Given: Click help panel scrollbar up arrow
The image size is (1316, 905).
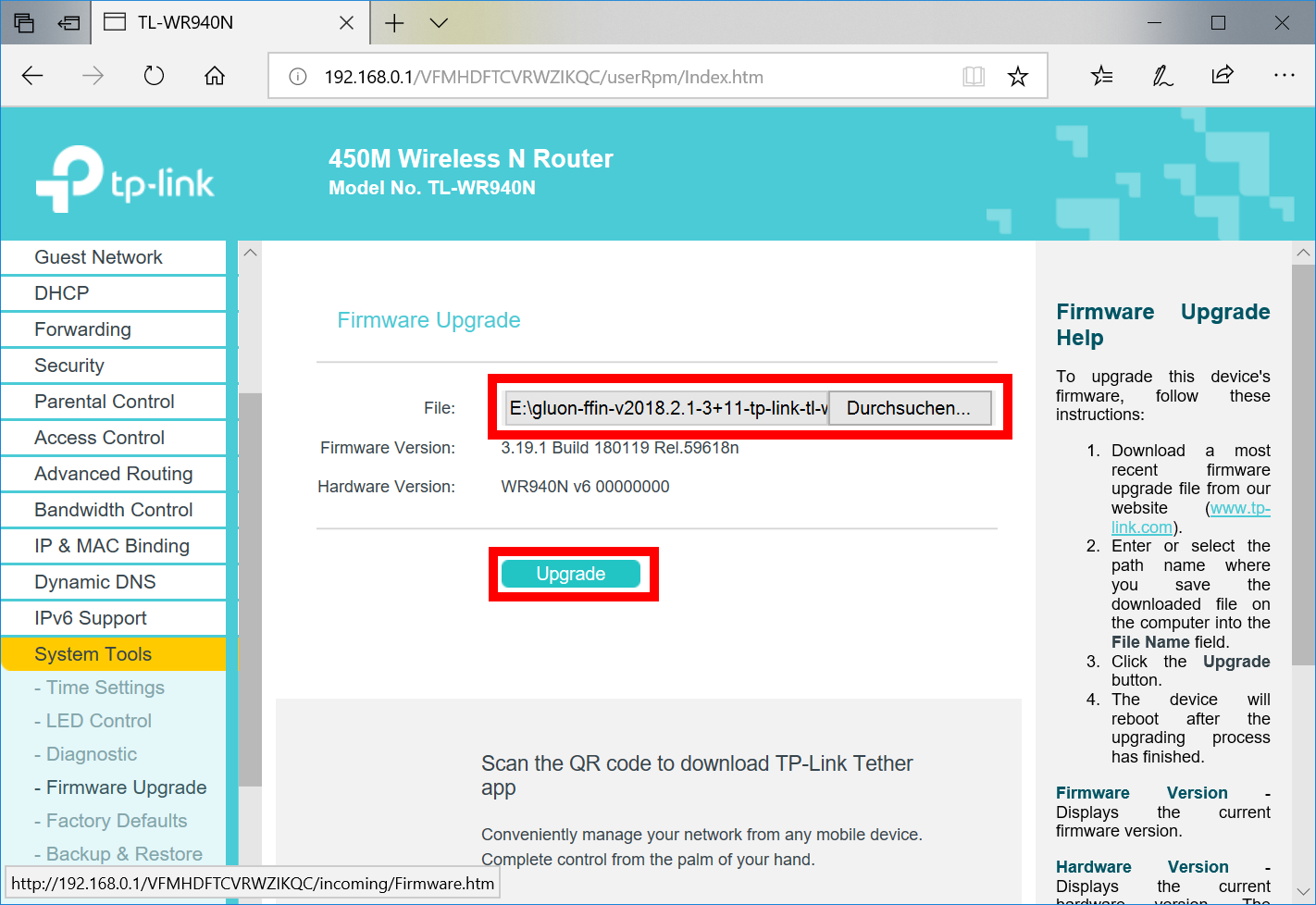Looking at the screenshot, I should click(1303, 253).
